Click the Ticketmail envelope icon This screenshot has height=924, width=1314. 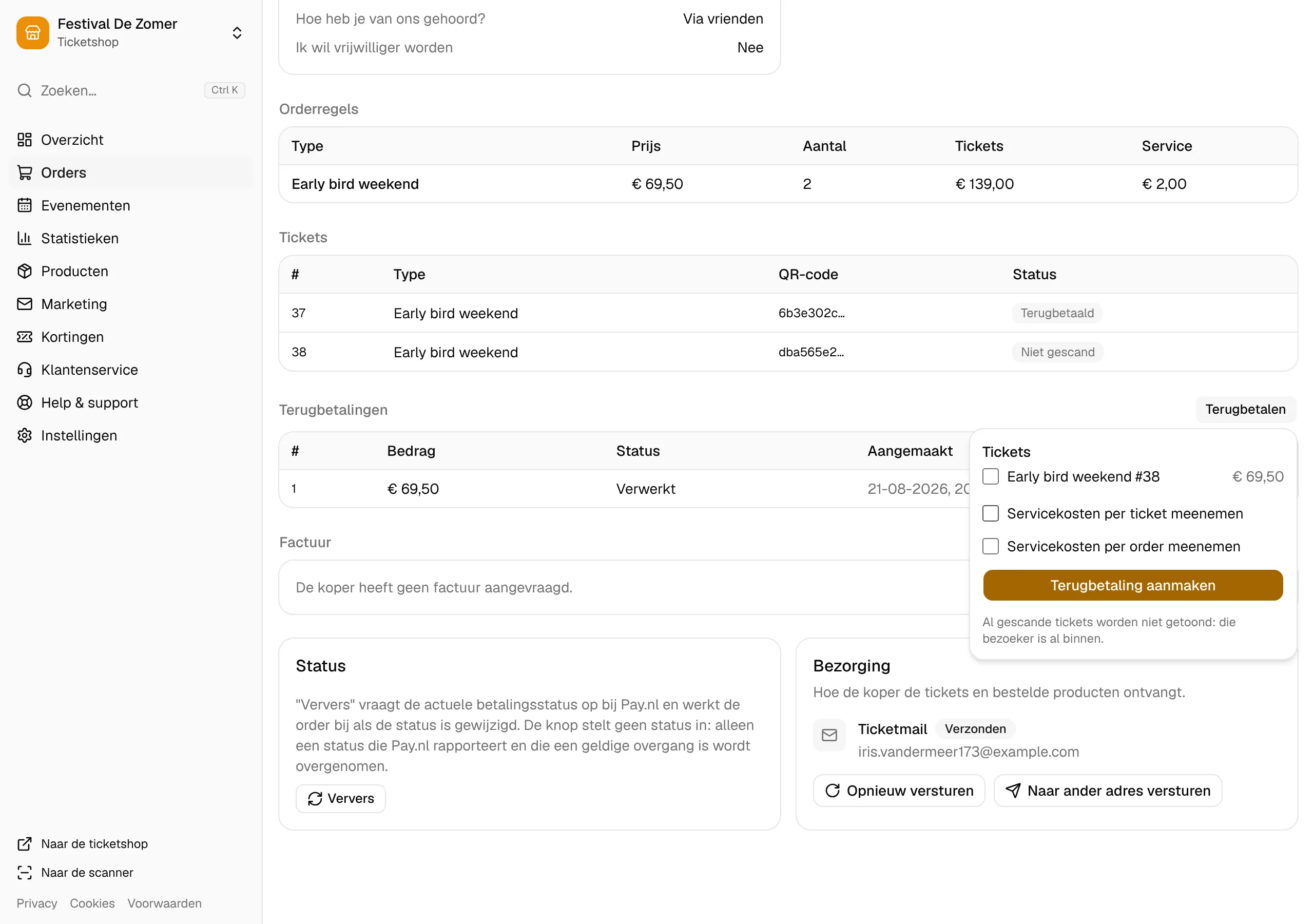(x=829, y=735)
